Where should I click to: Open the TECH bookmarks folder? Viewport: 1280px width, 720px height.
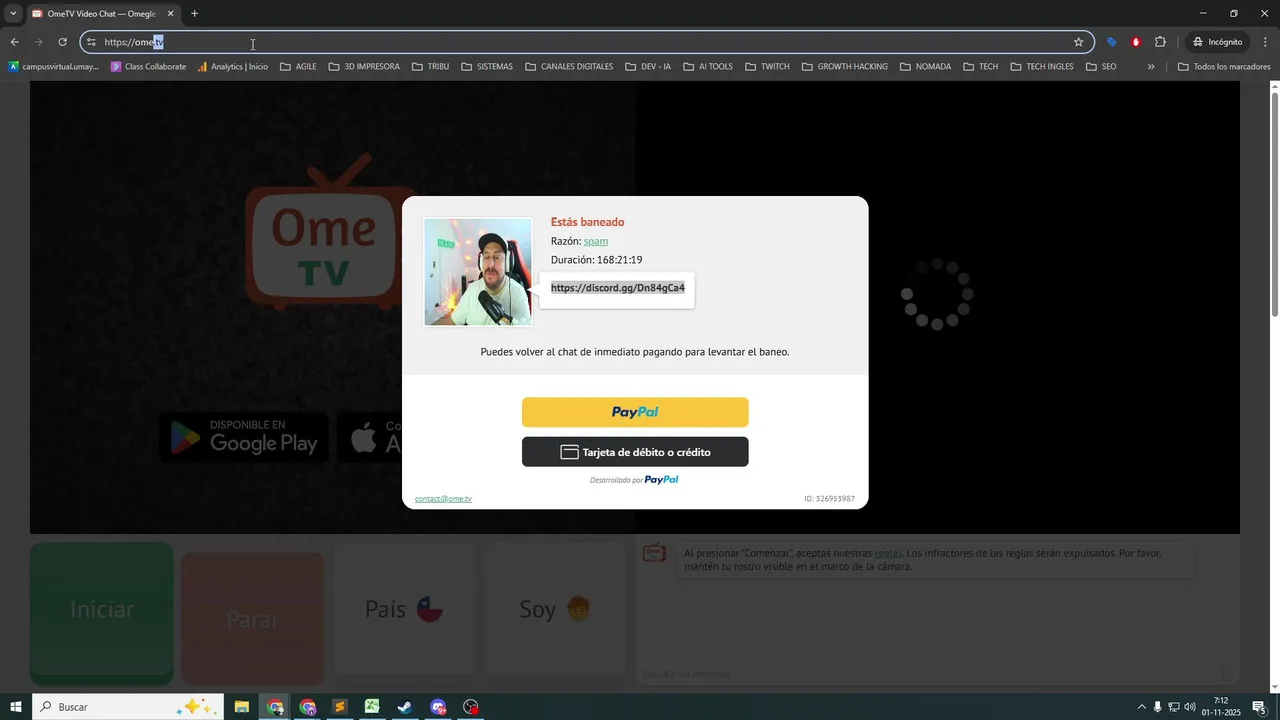(981, 67)
